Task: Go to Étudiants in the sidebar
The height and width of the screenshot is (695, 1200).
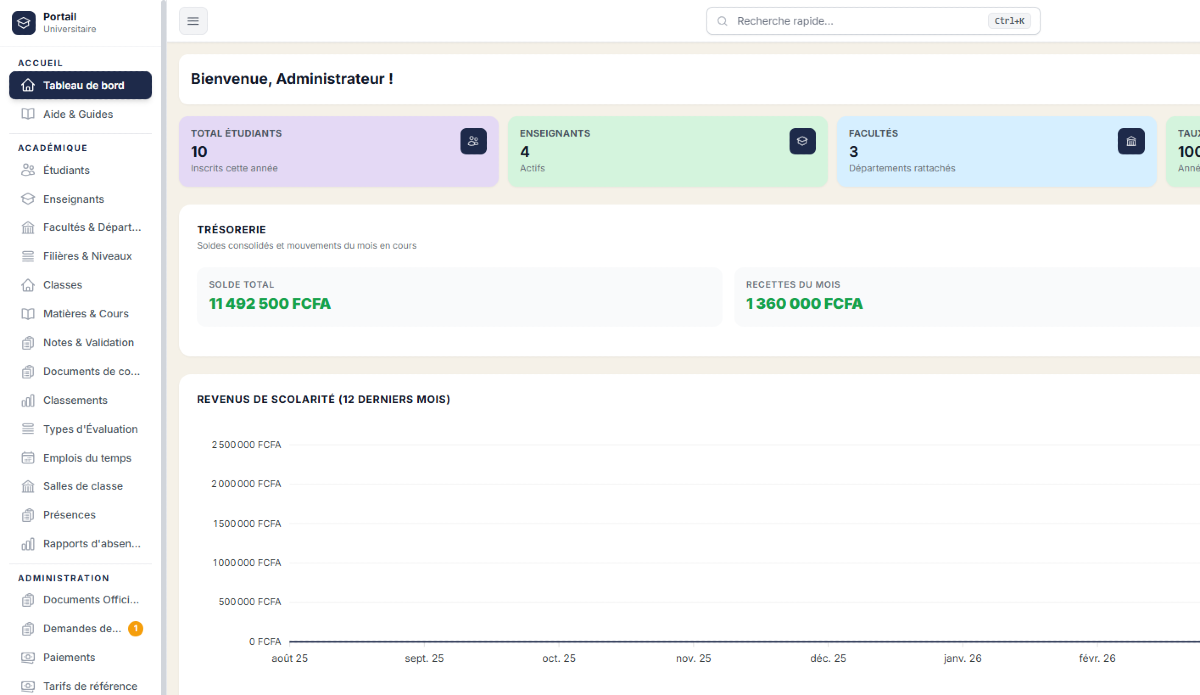Action: tap(80, 170)
